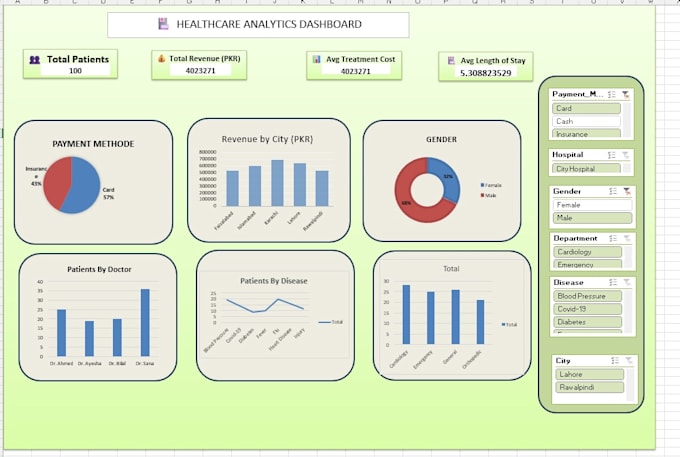Select Emergency in Department slicer
Viewport: 680px width, 457px height.
coord(588,264)
